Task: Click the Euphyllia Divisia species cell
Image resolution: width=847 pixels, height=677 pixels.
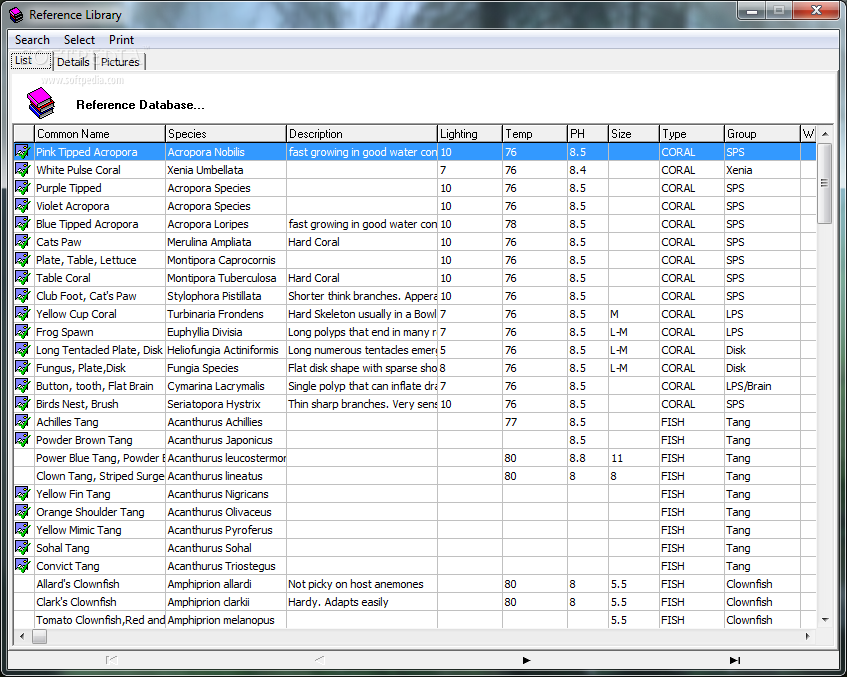Action: pos(226,332)
